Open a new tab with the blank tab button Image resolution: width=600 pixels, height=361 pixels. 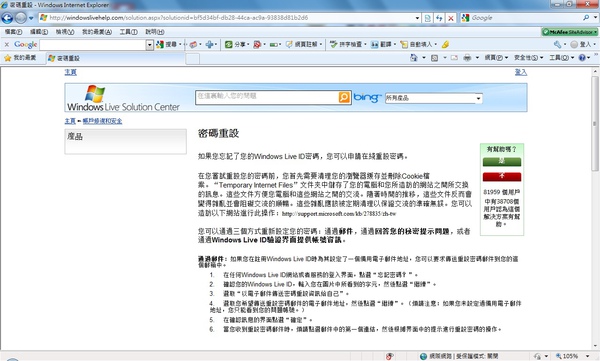pos(193,59)
